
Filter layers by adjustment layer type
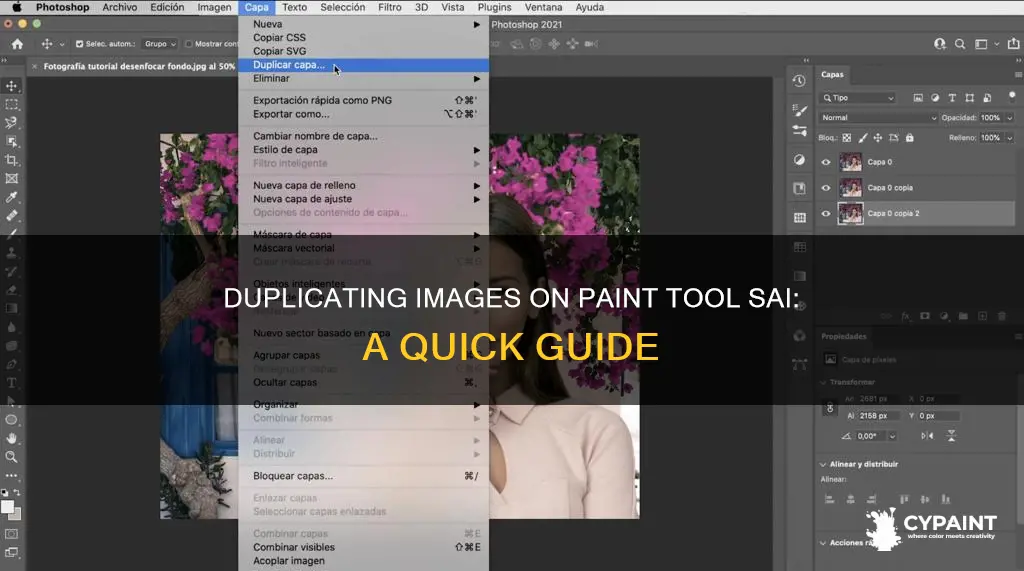[x=935, y=98]
